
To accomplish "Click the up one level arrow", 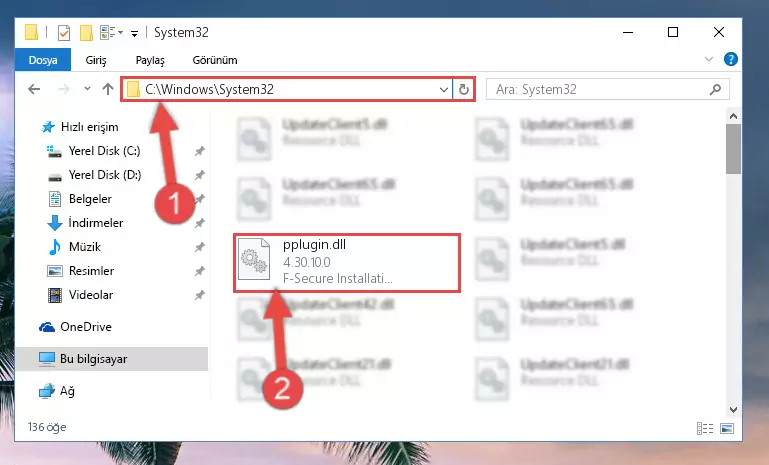I will [x=108, y=89].
